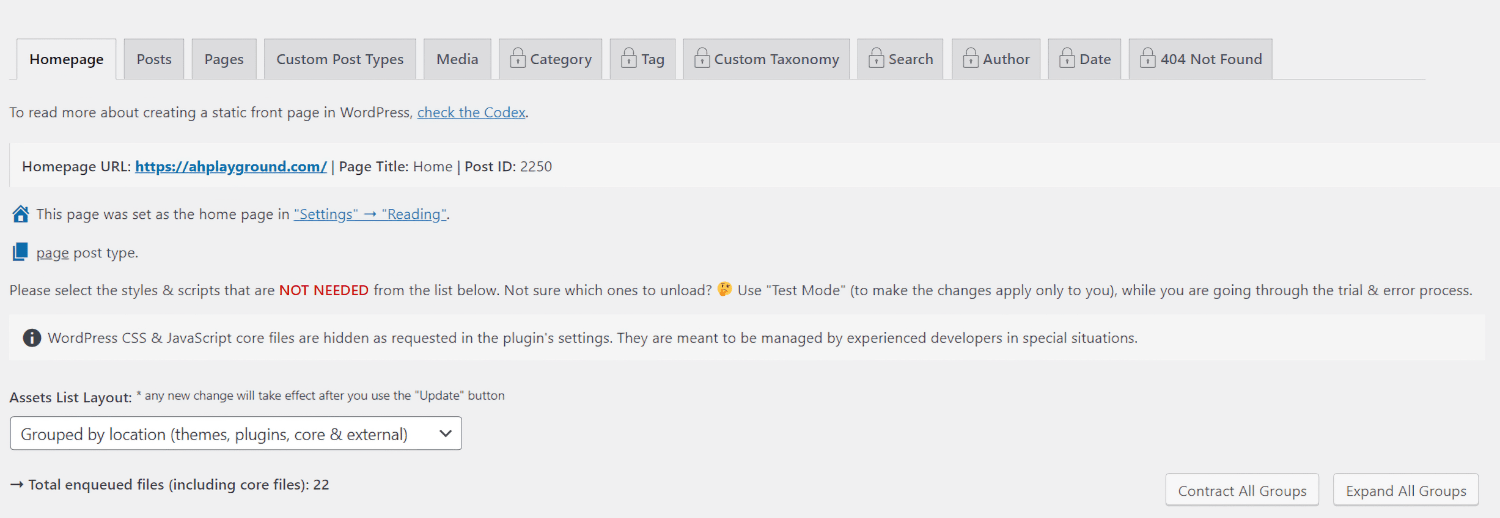Click the blue page post type icon
Screen dimensions: 1500x518
(x=20, y=252)
